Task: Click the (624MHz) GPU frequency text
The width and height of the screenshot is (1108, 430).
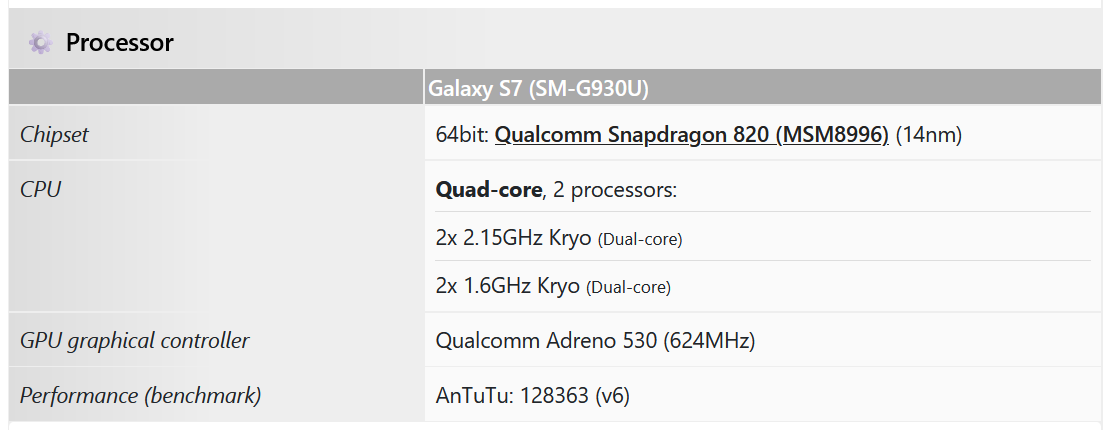Action: pyautogui.click(x=708, y=341)
